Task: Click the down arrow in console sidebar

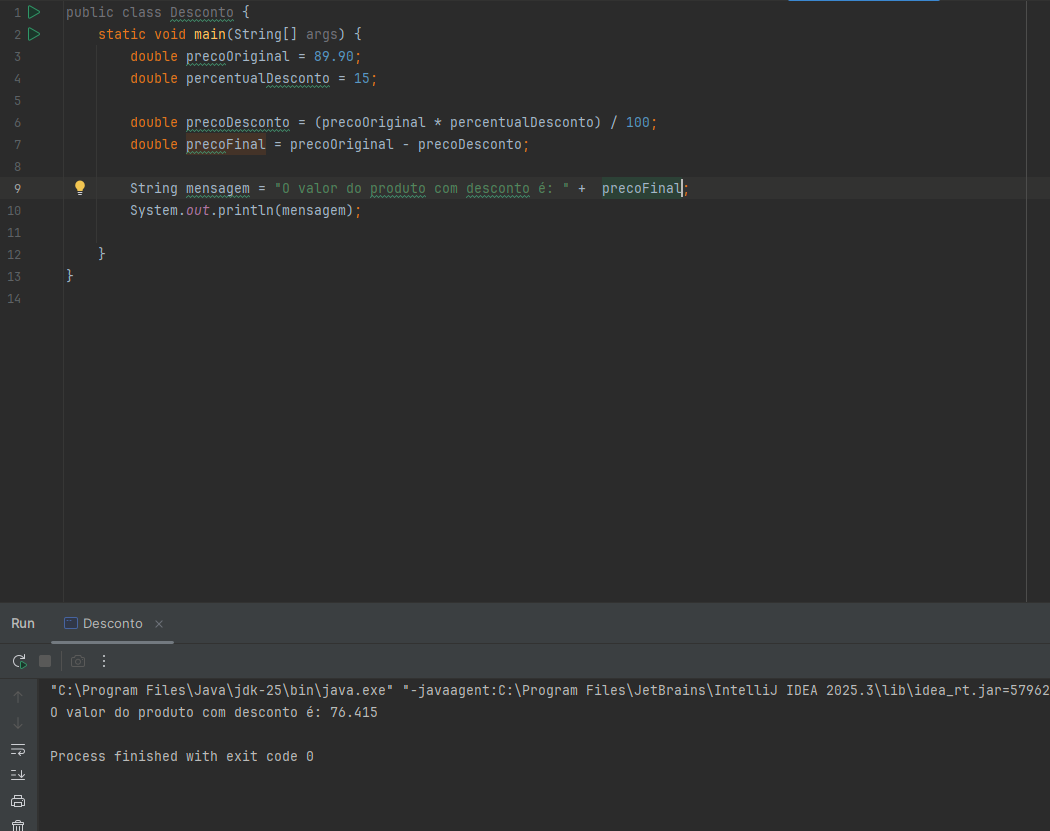Action: pos(18,723)
